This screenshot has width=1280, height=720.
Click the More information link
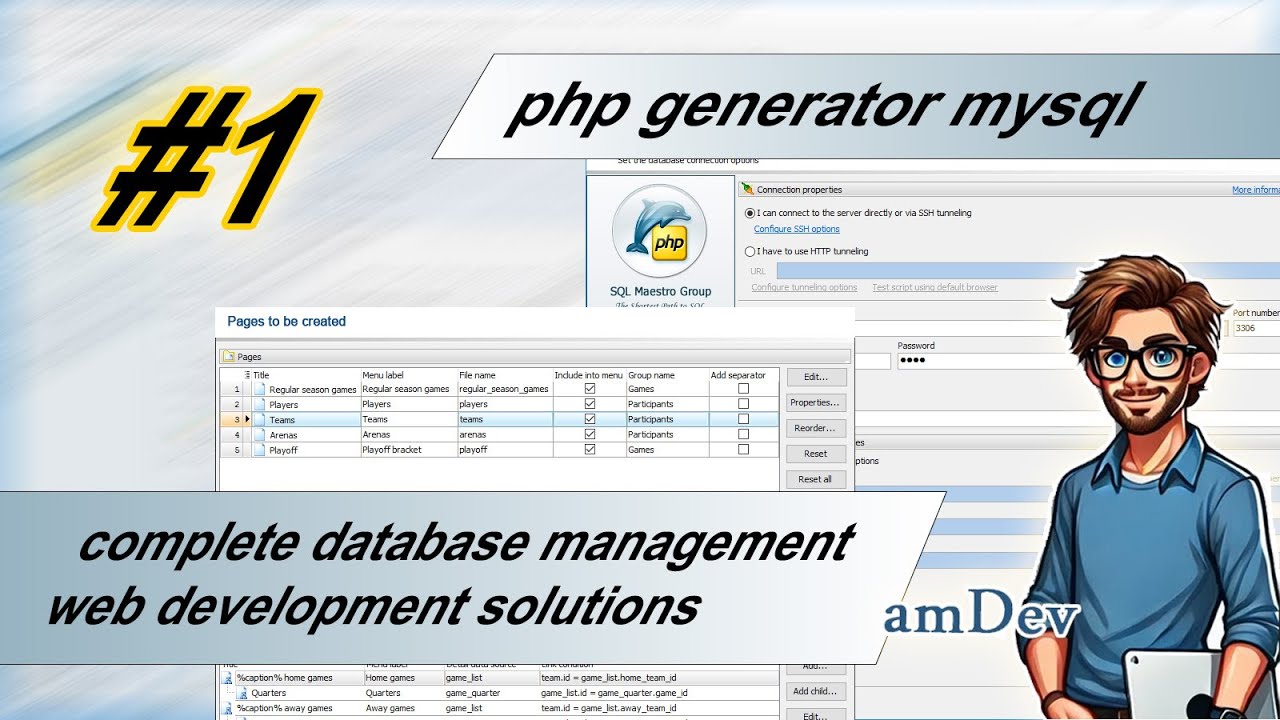[1256, 189]
